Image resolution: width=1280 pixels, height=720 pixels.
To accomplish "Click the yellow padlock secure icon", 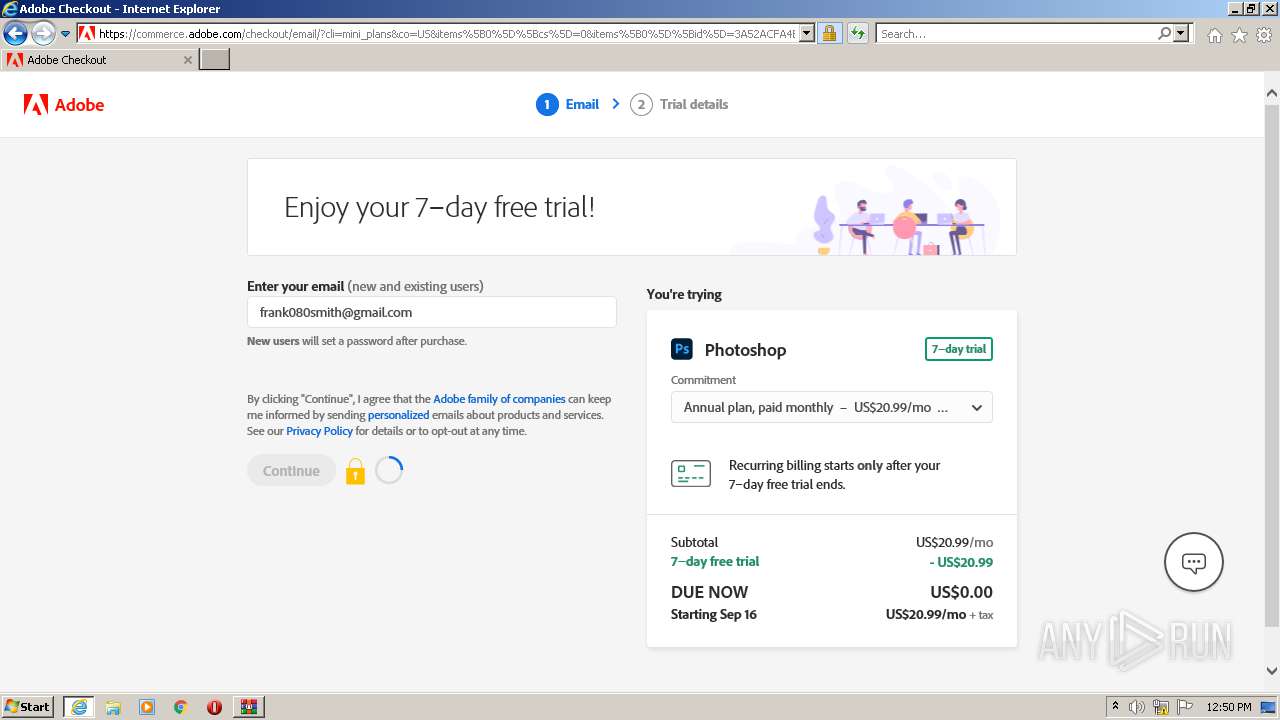I will [x=355, y=471].
